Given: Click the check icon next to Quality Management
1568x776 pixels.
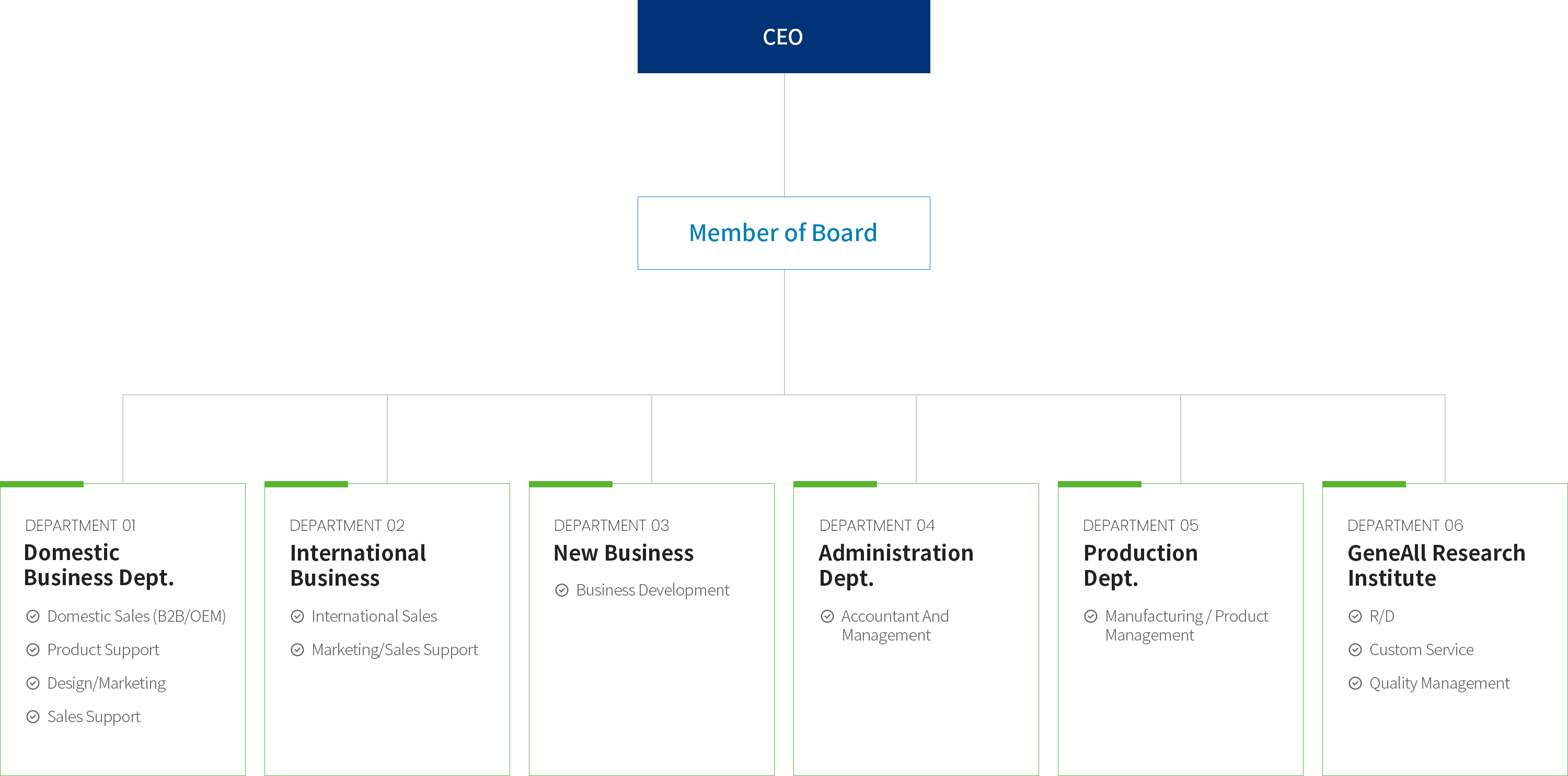Looking at the screenshot, I should pyautogui.click(x=1355, y=683).
